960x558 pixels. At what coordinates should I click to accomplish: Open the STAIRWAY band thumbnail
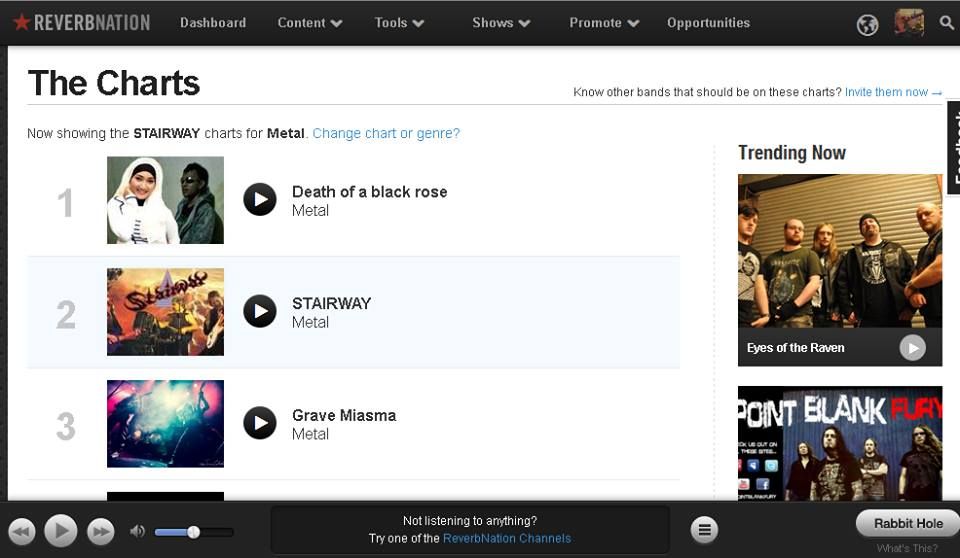165,312
